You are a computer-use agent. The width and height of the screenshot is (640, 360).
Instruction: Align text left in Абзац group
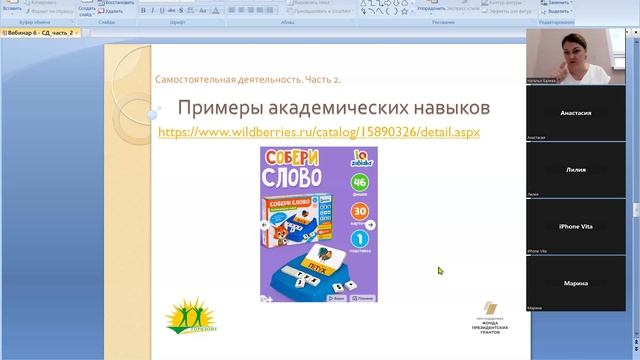[231, 10]
